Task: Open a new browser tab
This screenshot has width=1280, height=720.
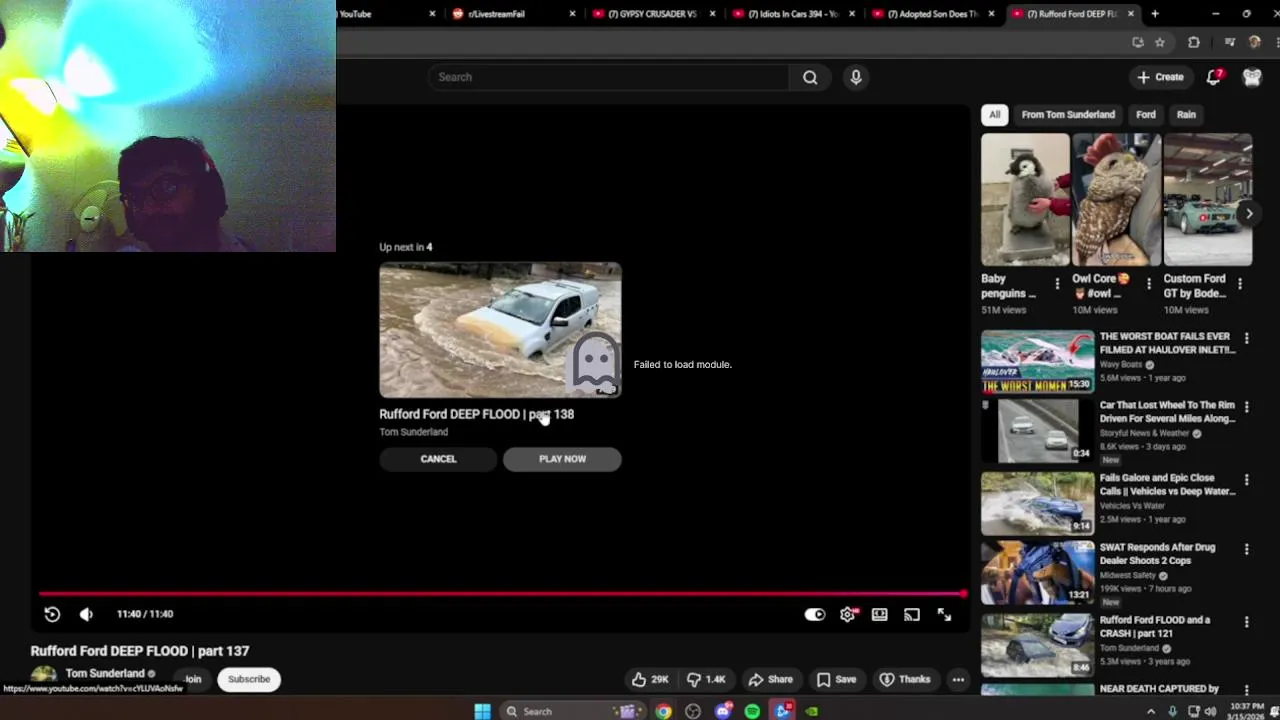Action: tap(1155, 14)
